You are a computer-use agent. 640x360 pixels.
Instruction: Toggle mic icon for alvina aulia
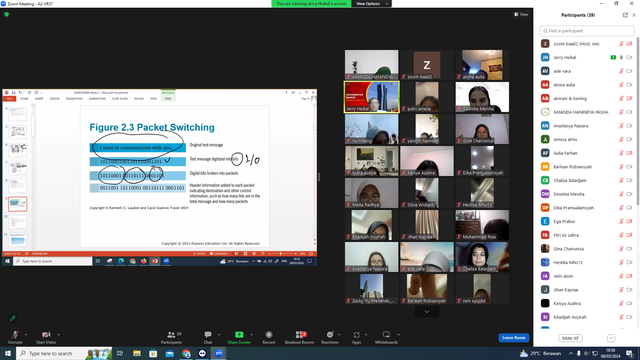click(621, 85)
